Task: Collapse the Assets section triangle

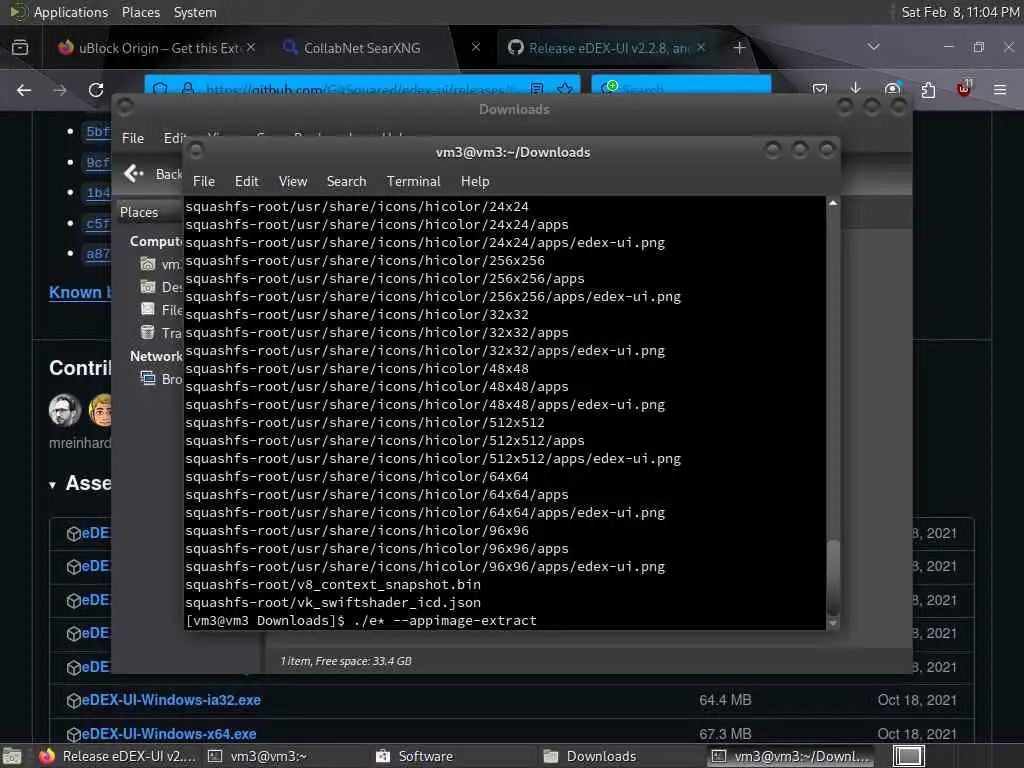Action: click(x=52, y=485)
